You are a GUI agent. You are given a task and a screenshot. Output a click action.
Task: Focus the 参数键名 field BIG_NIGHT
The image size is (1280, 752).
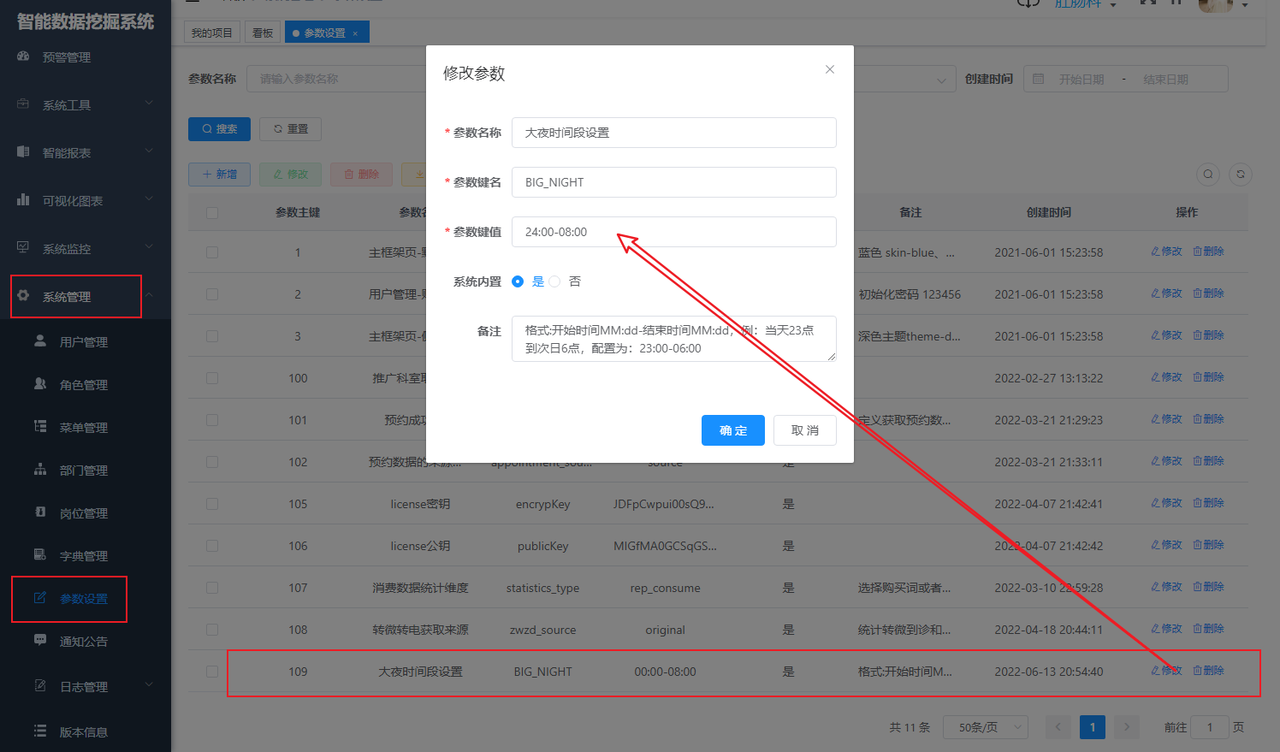(674, 182)
